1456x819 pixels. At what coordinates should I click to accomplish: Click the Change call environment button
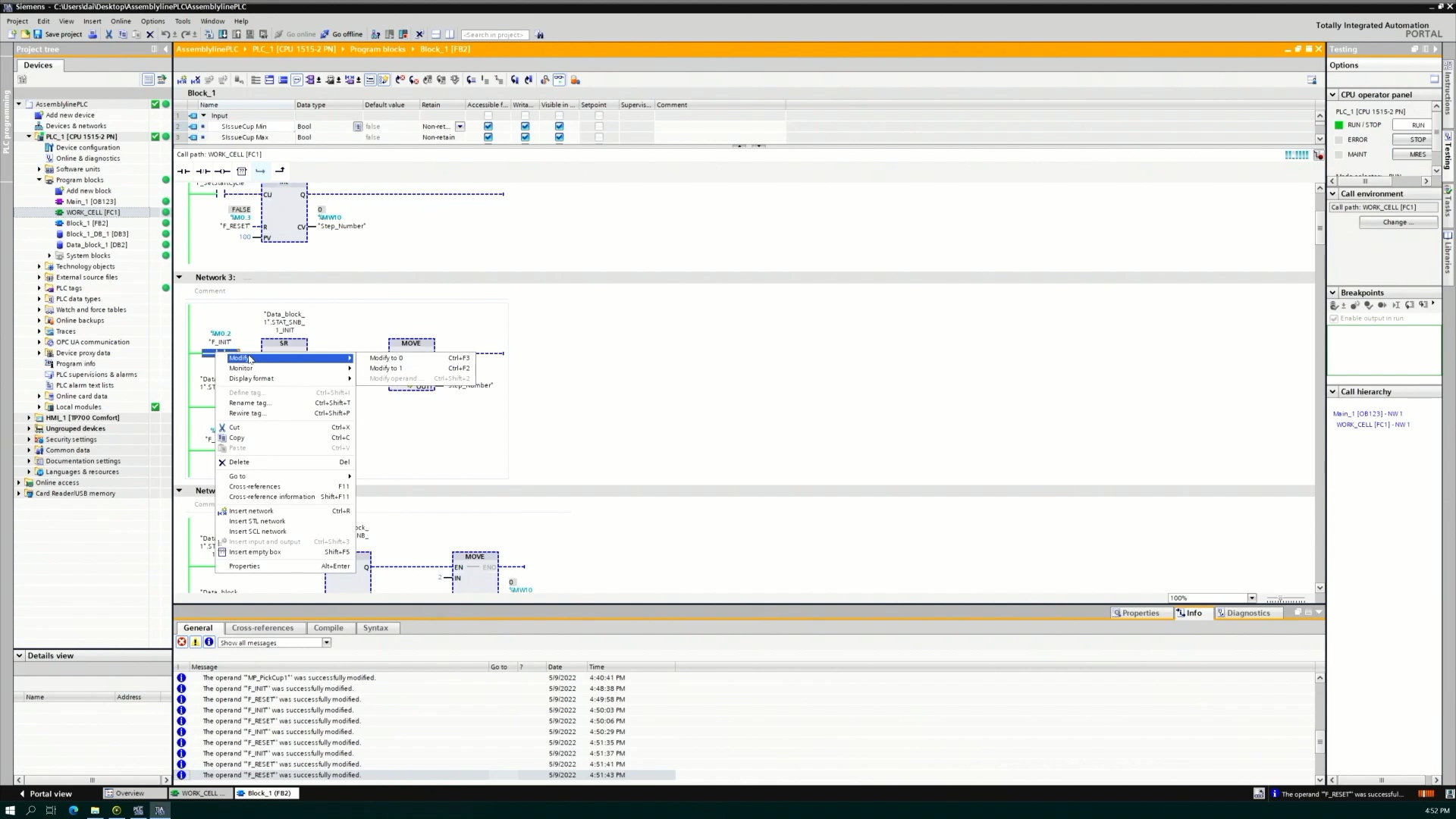pos(1397,222)
